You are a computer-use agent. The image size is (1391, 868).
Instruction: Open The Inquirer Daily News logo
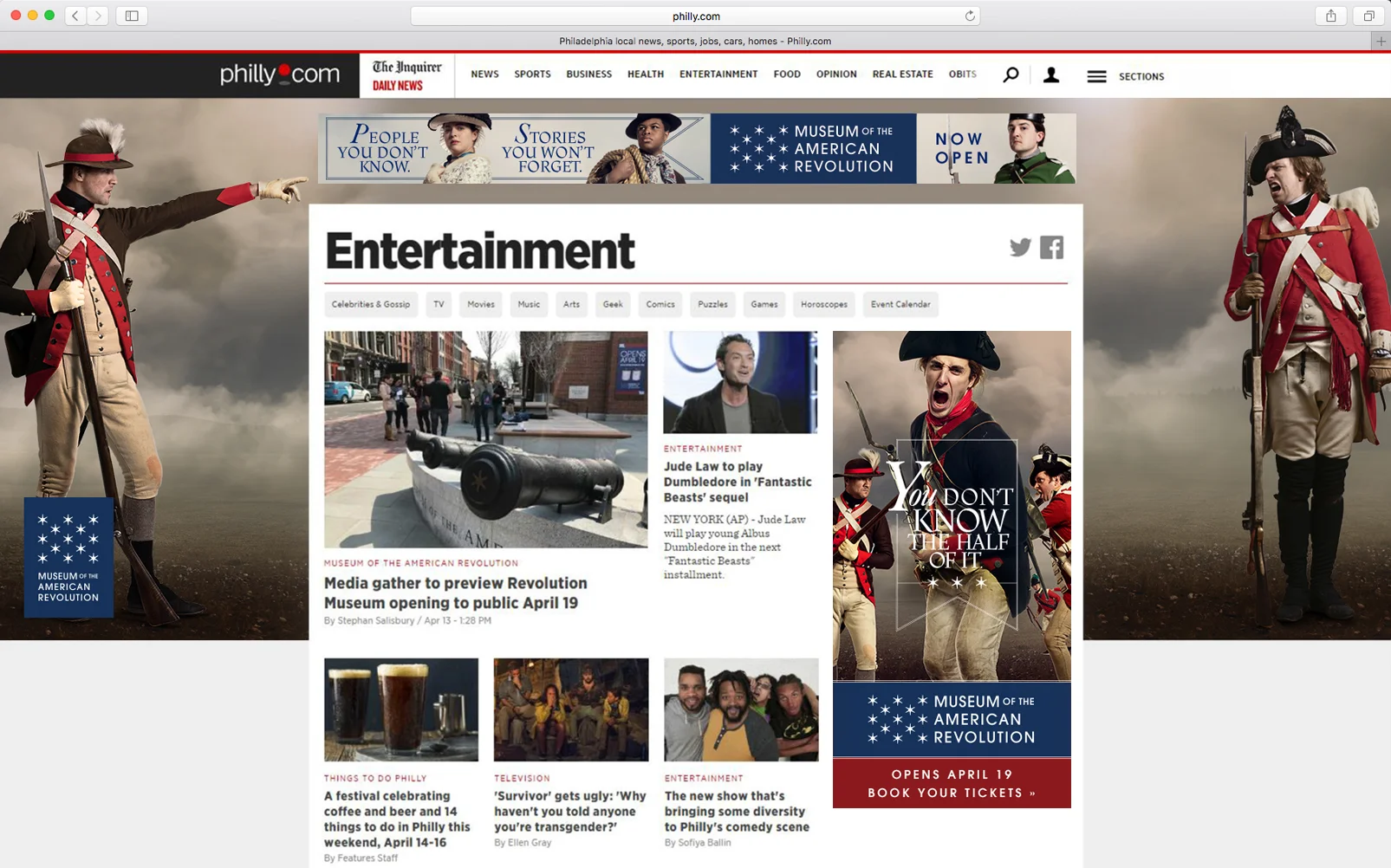tap(406, 75)
